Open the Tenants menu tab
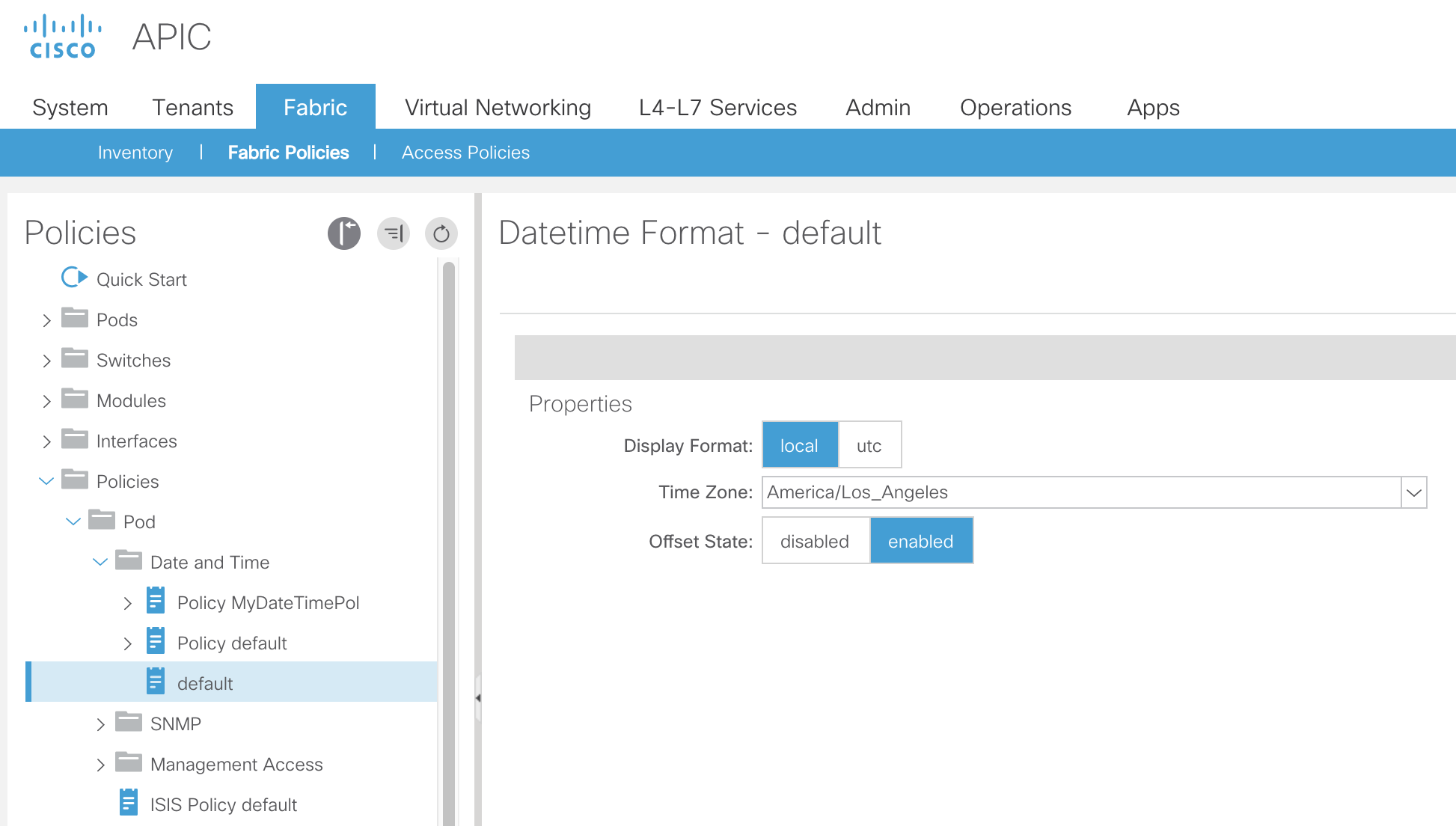Viewport: 1456px width, 826px height. [192, 108]
